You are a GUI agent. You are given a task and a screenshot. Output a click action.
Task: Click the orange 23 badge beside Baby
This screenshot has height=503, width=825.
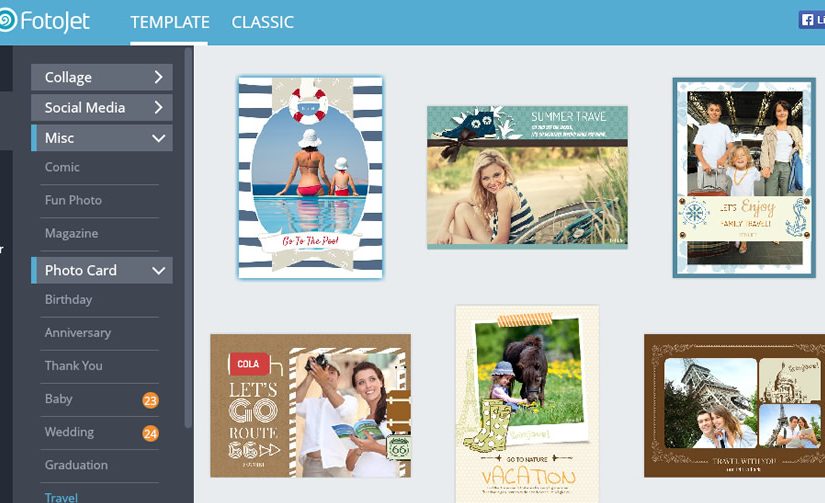click(150, 400)
